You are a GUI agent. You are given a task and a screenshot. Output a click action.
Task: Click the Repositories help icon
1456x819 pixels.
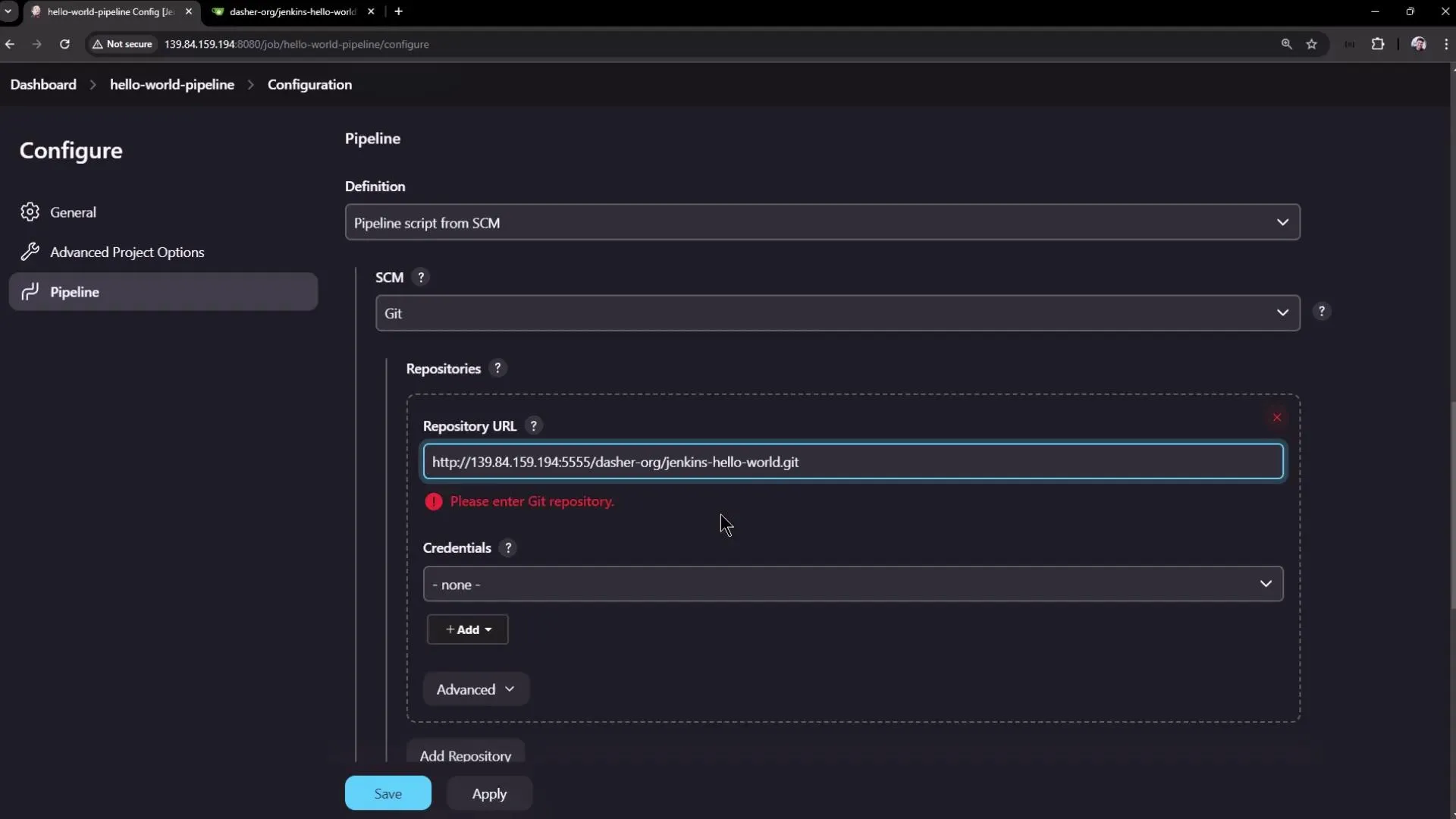point(497,368)
